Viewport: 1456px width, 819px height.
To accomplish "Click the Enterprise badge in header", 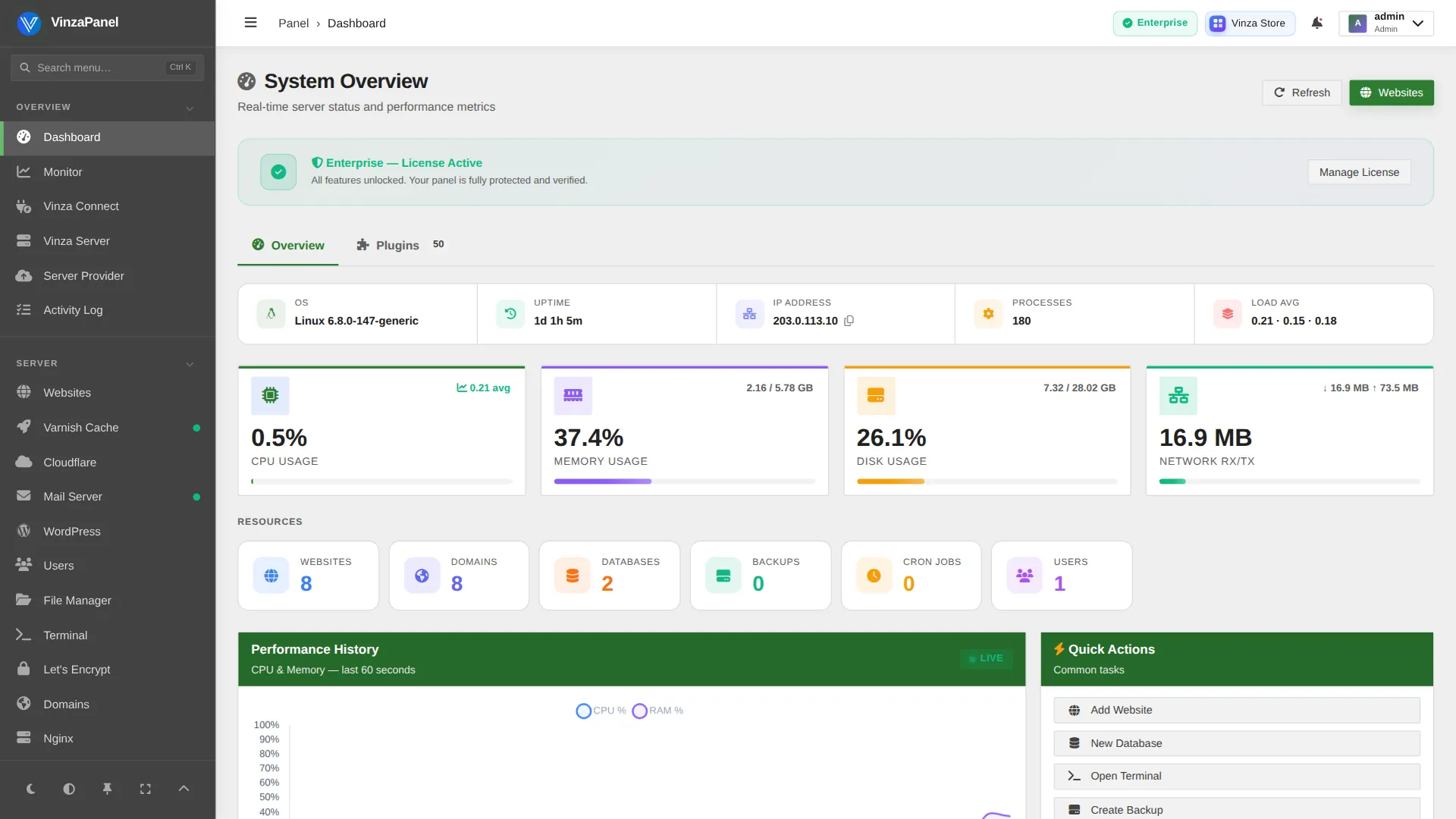I will point(1155,23).
